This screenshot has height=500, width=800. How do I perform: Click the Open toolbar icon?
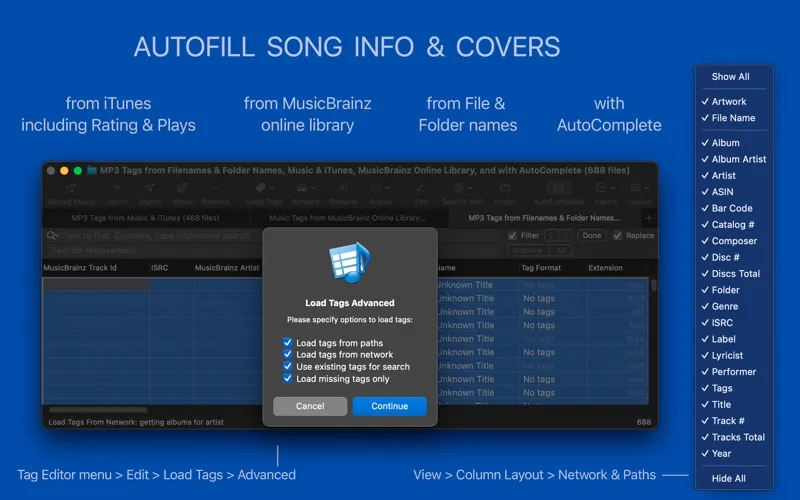(117, 188)
